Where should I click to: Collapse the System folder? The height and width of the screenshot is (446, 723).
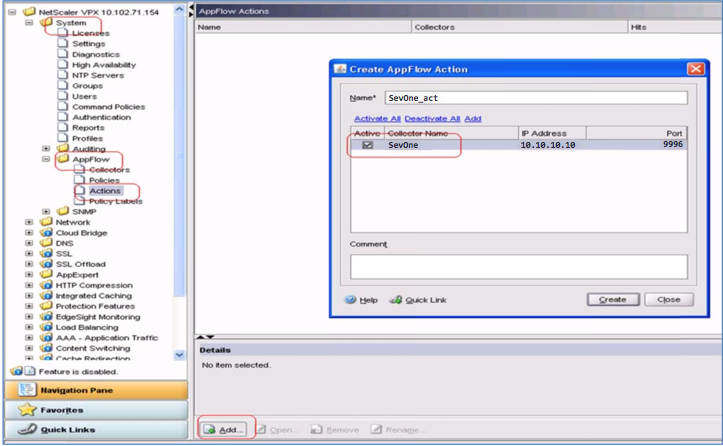tap(29, 22)
